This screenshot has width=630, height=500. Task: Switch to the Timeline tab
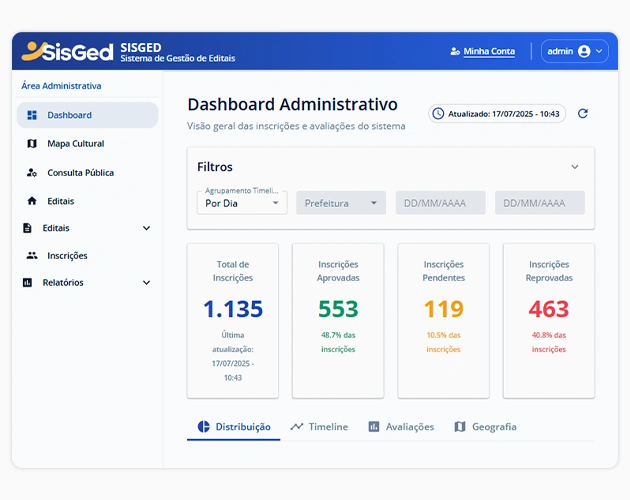(319, 427)
